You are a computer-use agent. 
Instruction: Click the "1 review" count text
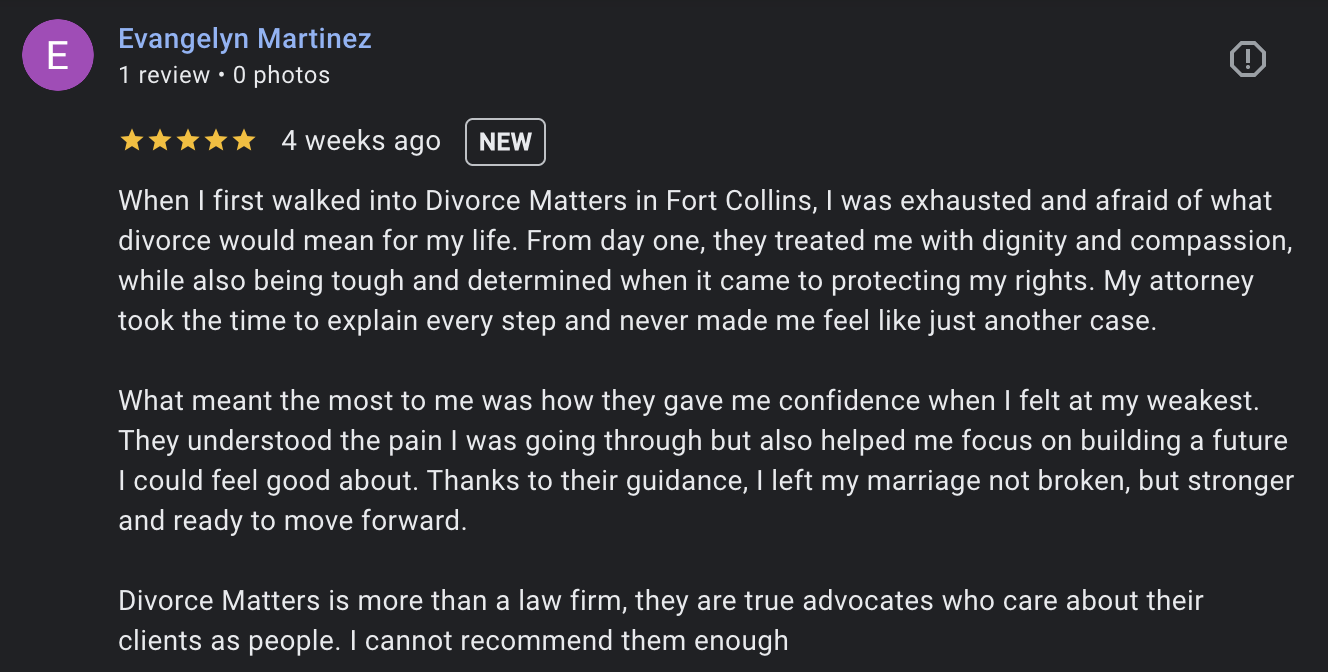164,75
